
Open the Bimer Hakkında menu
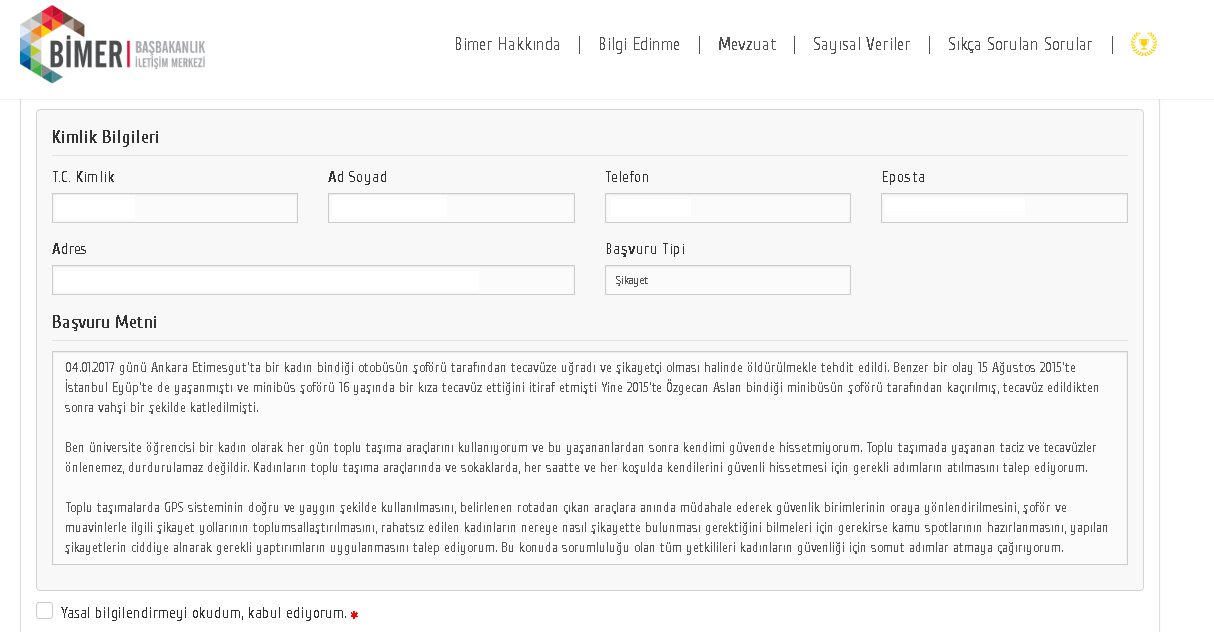pyautogui.click(x=507, y=45)
